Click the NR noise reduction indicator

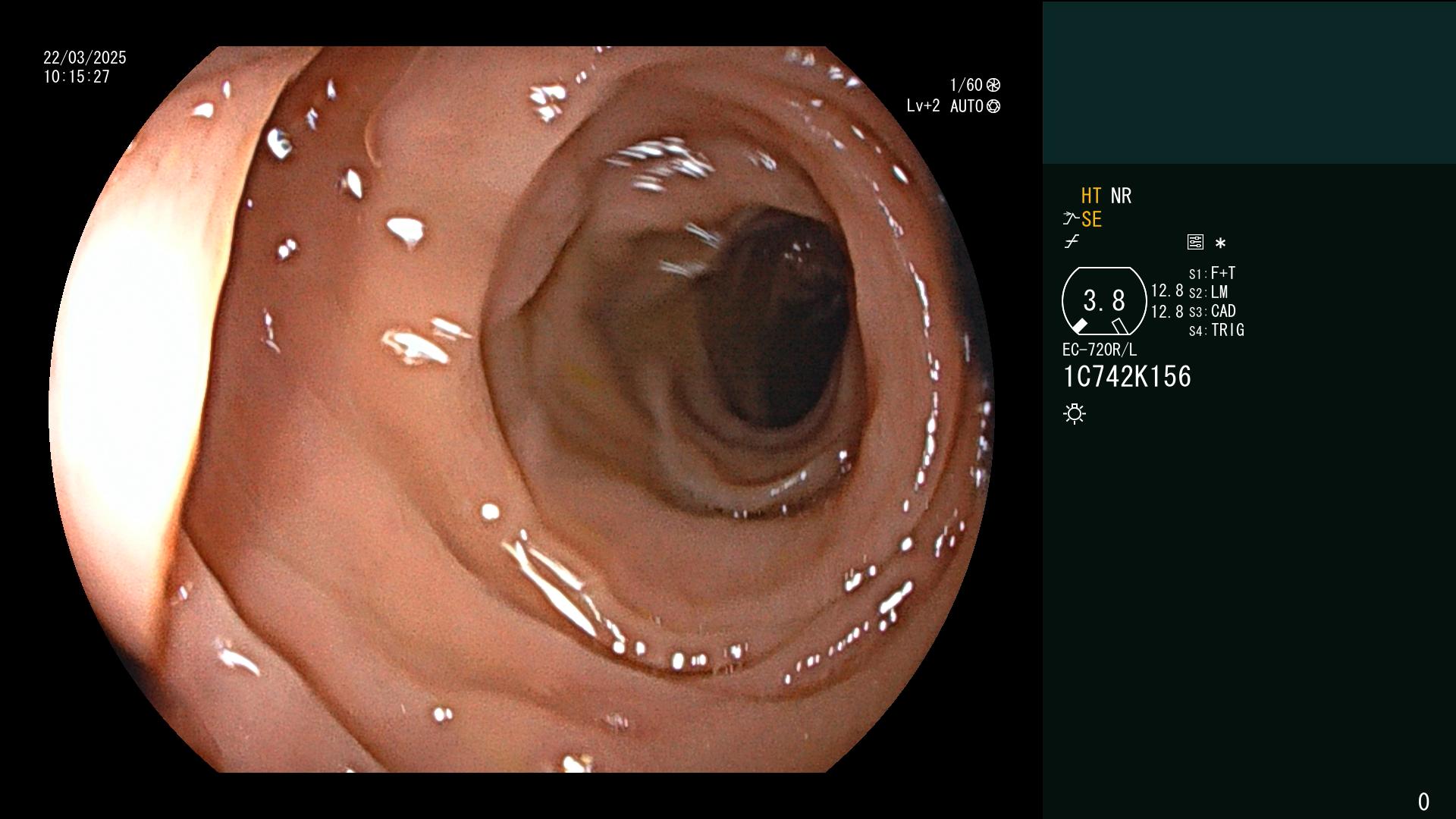[1121, 196]
